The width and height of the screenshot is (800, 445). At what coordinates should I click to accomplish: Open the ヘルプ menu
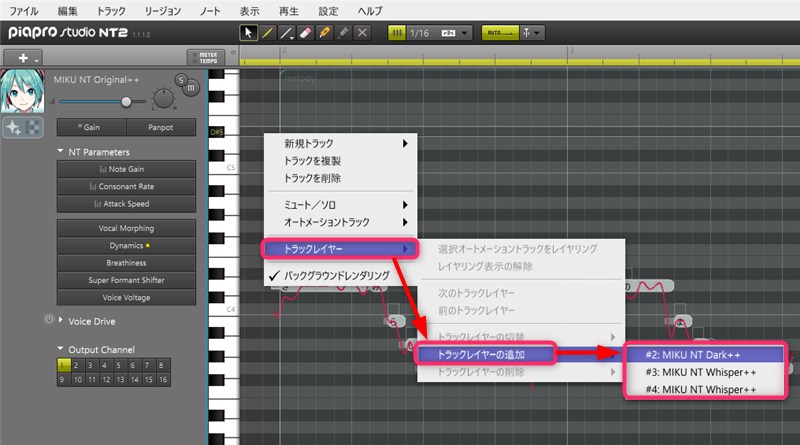(370, 11)
